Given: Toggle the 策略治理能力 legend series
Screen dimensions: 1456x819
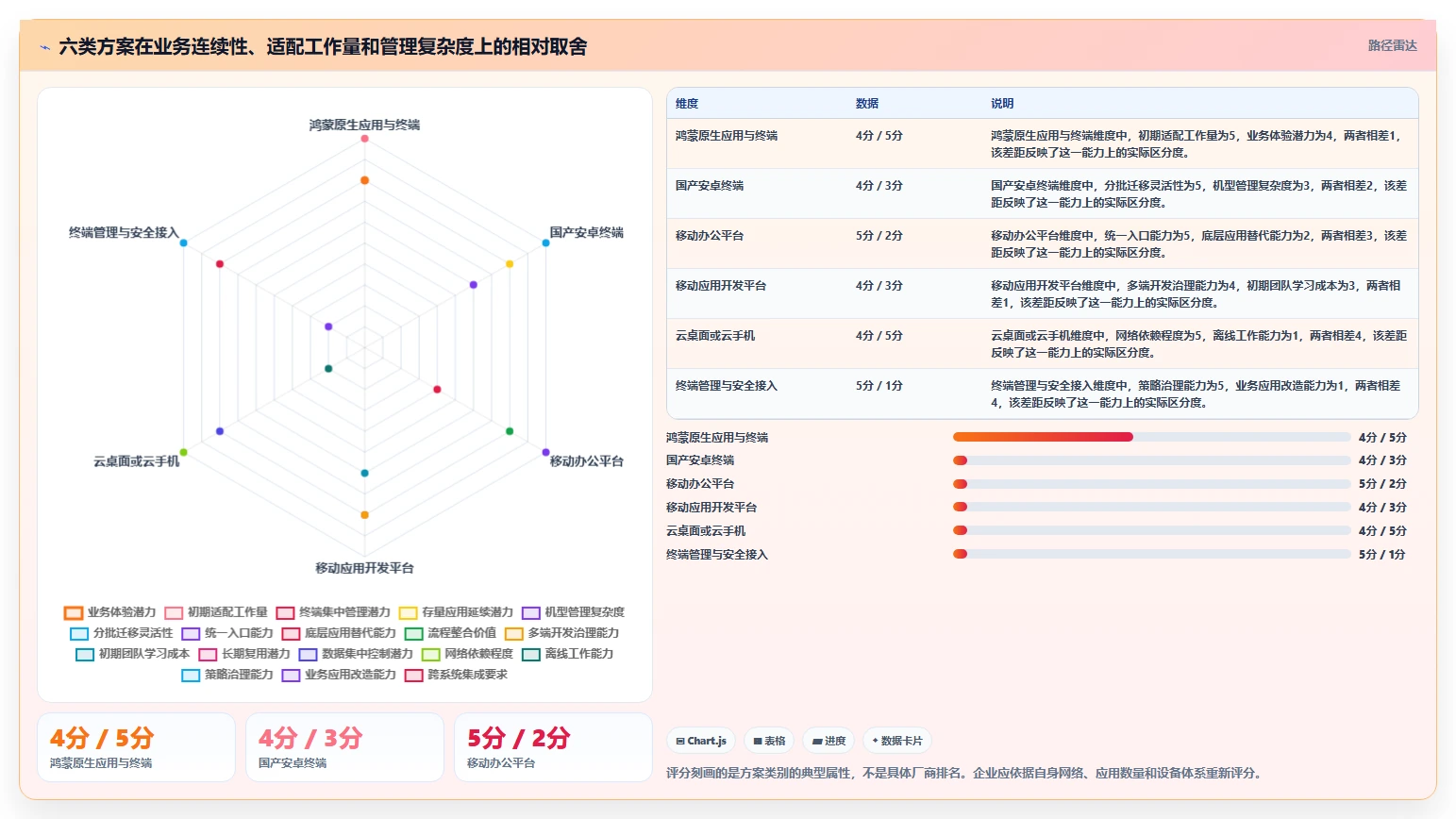Looking at the screenshot, I should (227, 675).
